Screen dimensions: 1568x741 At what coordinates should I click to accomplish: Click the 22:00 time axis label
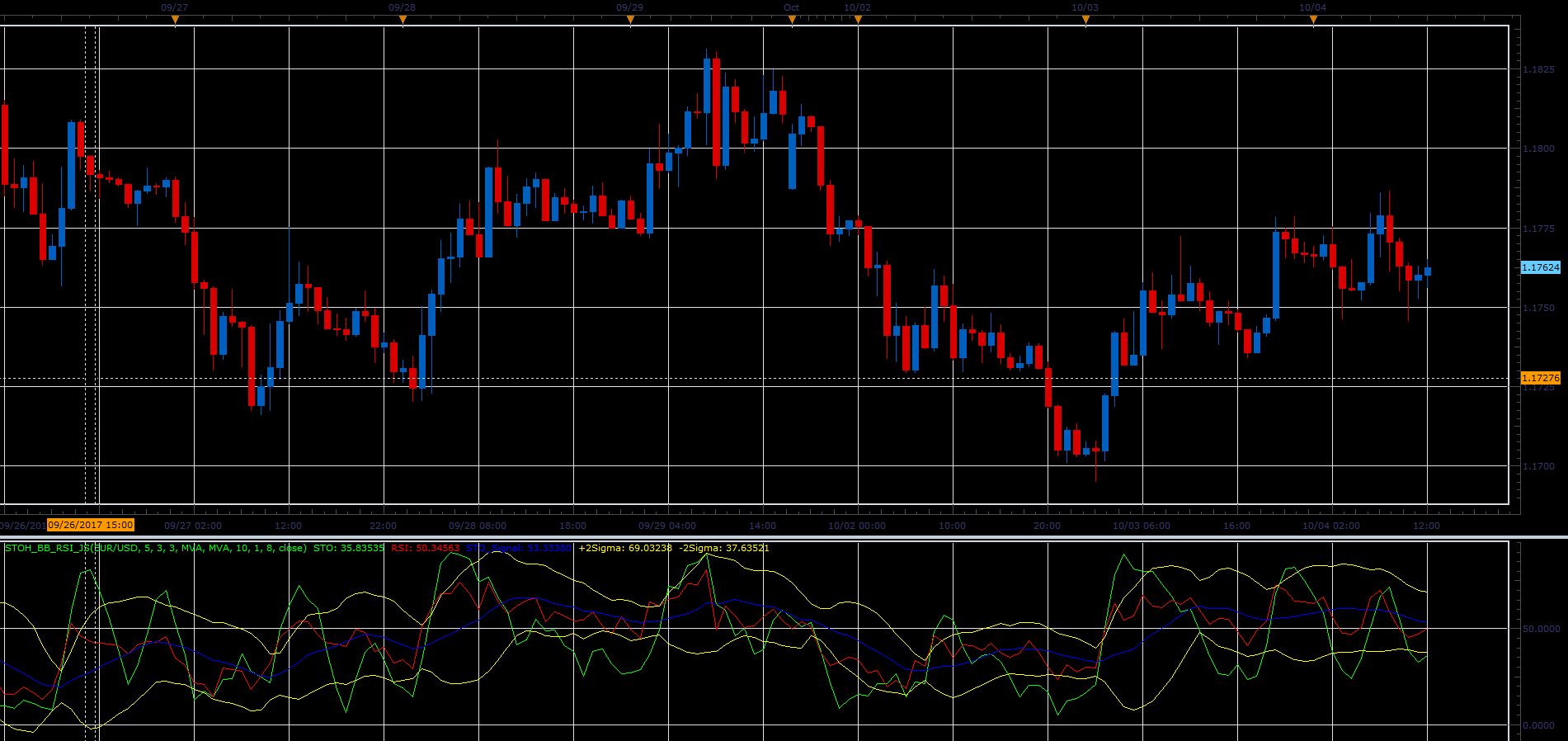click(x=384, y=526)
